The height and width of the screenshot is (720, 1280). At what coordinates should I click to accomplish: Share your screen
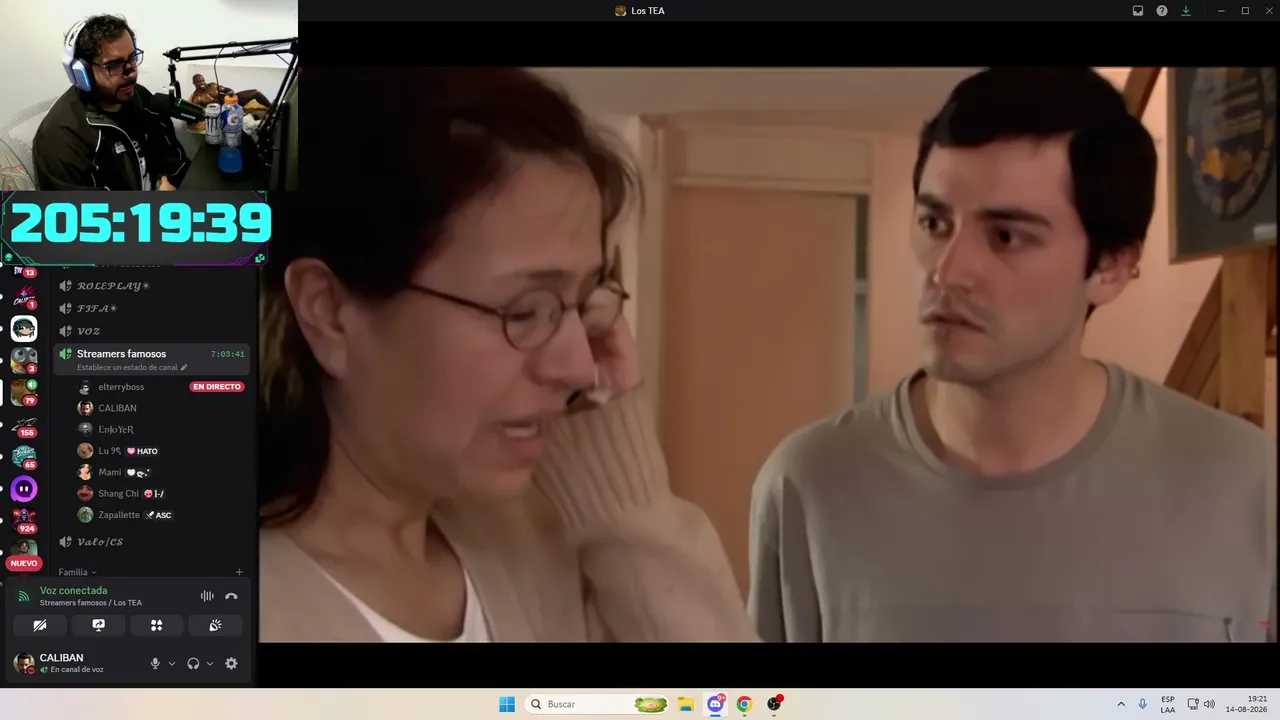tap(98, 625)
